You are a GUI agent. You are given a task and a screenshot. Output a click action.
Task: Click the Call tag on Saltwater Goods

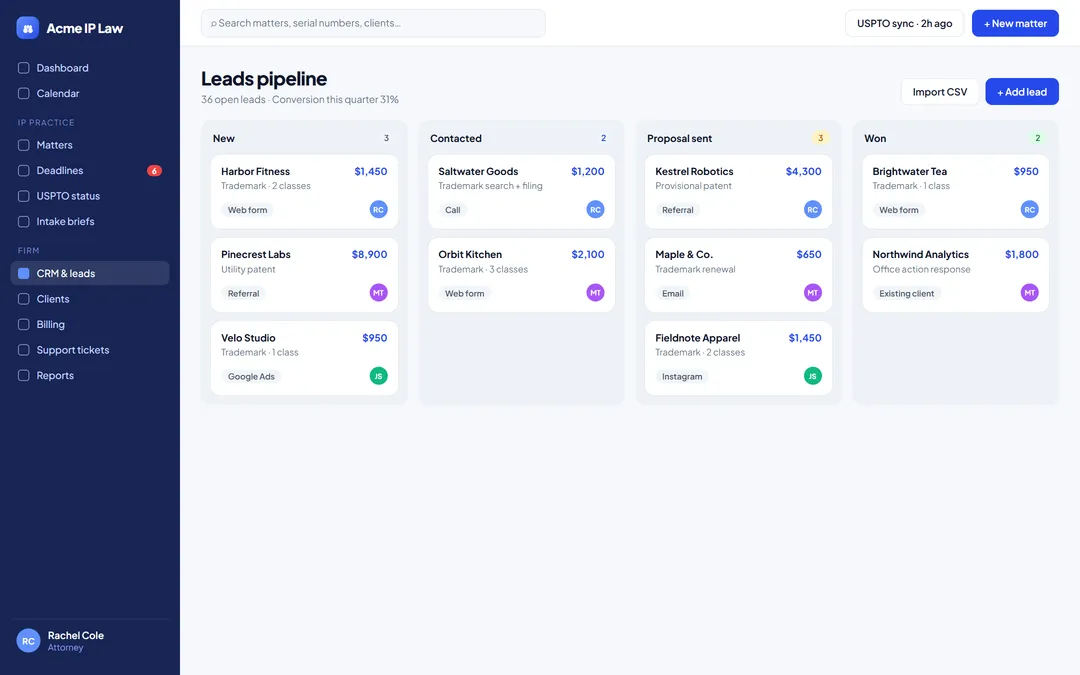coord(453,210)
